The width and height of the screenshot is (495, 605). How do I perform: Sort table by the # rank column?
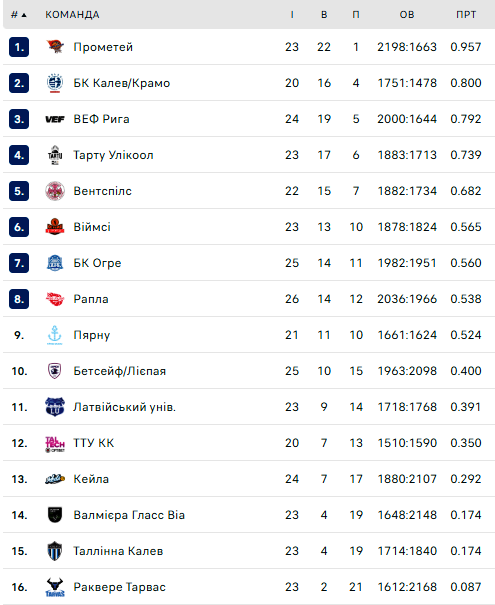(x=19, y=15)
